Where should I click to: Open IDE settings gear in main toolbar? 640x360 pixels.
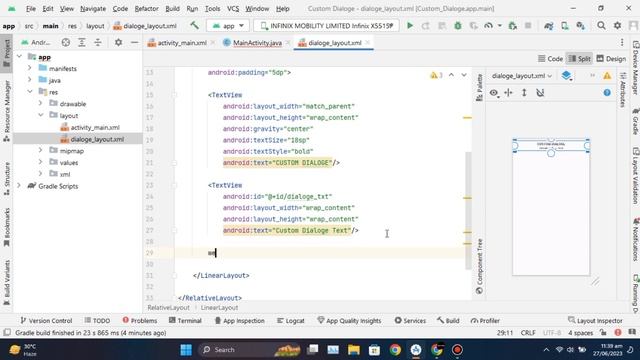point(617,25)
